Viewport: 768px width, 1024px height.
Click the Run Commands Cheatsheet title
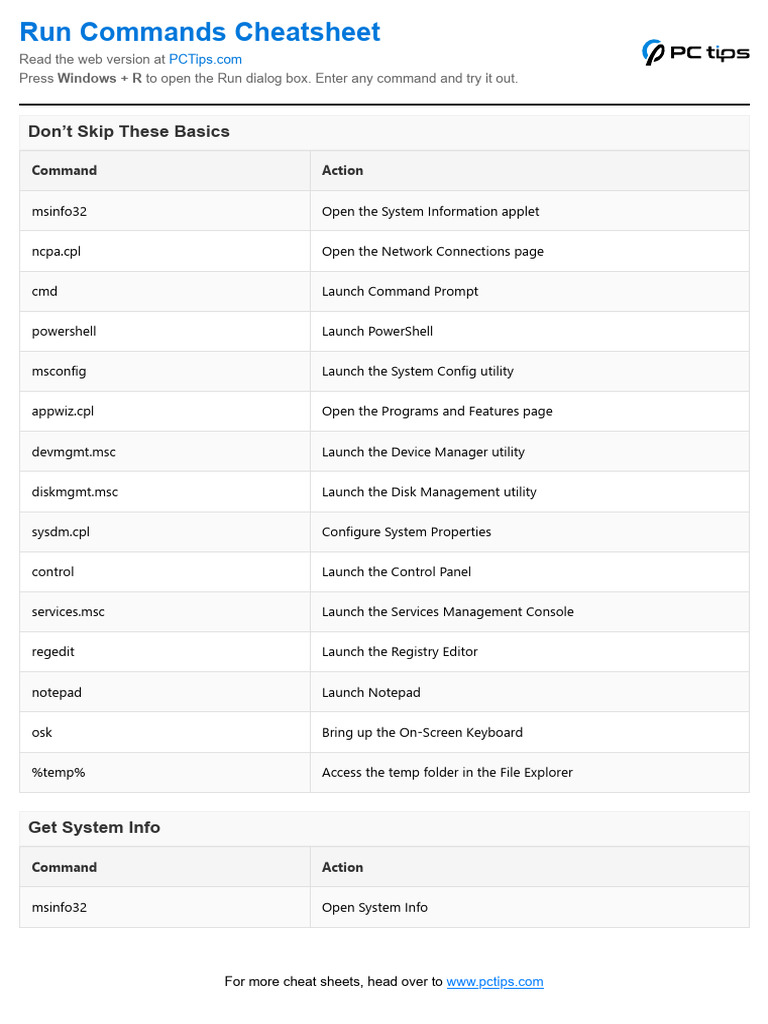200,32
